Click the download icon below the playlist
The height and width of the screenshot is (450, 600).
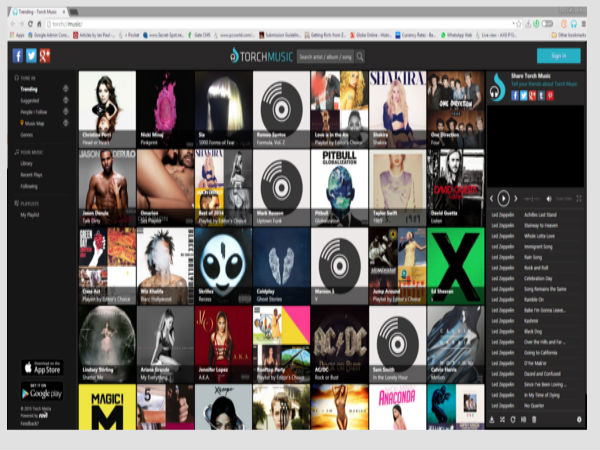492,420
